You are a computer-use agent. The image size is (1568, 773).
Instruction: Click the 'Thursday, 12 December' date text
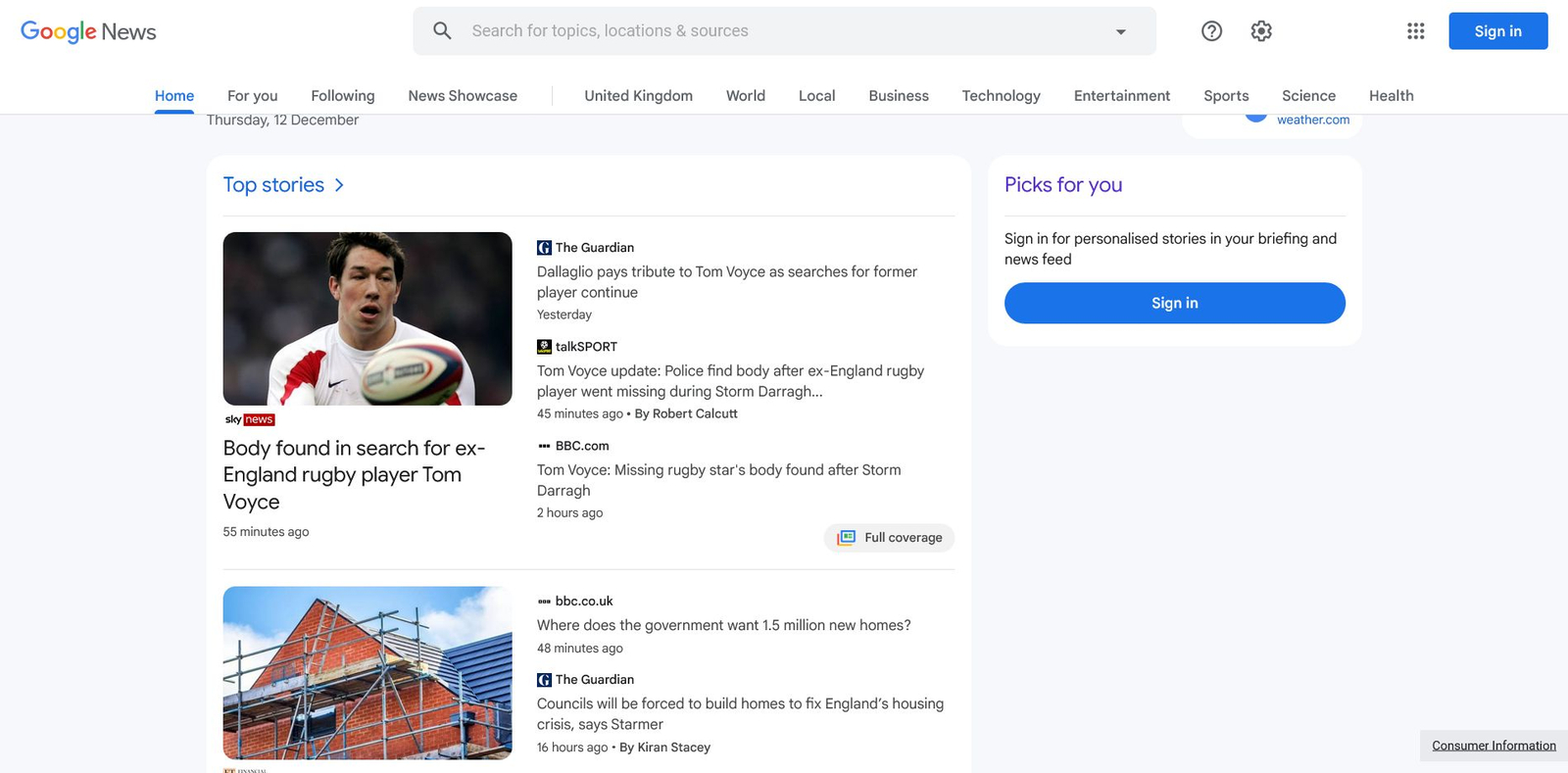[x=282, y=121]
